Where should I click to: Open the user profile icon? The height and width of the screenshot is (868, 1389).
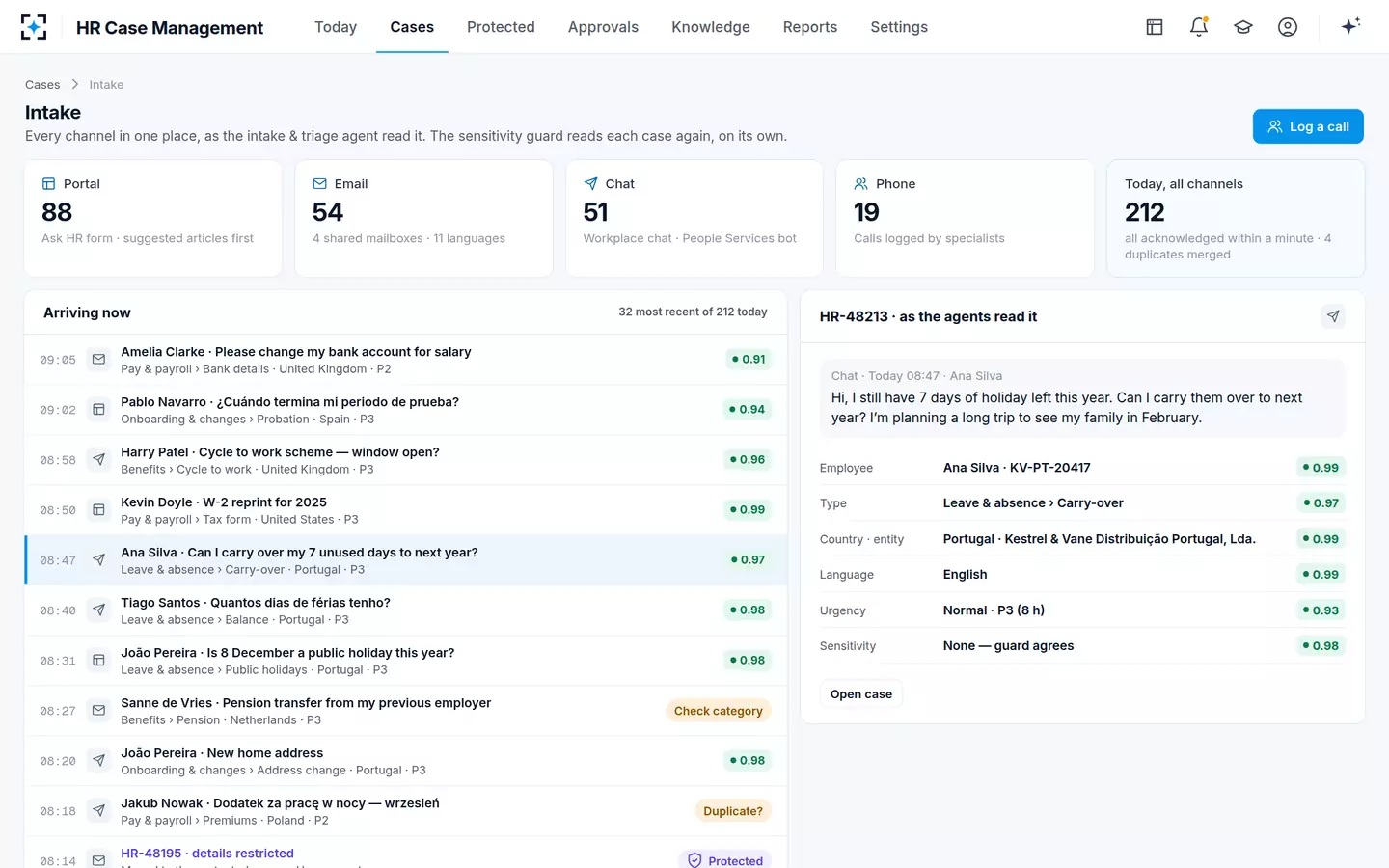pos(1288,27)
